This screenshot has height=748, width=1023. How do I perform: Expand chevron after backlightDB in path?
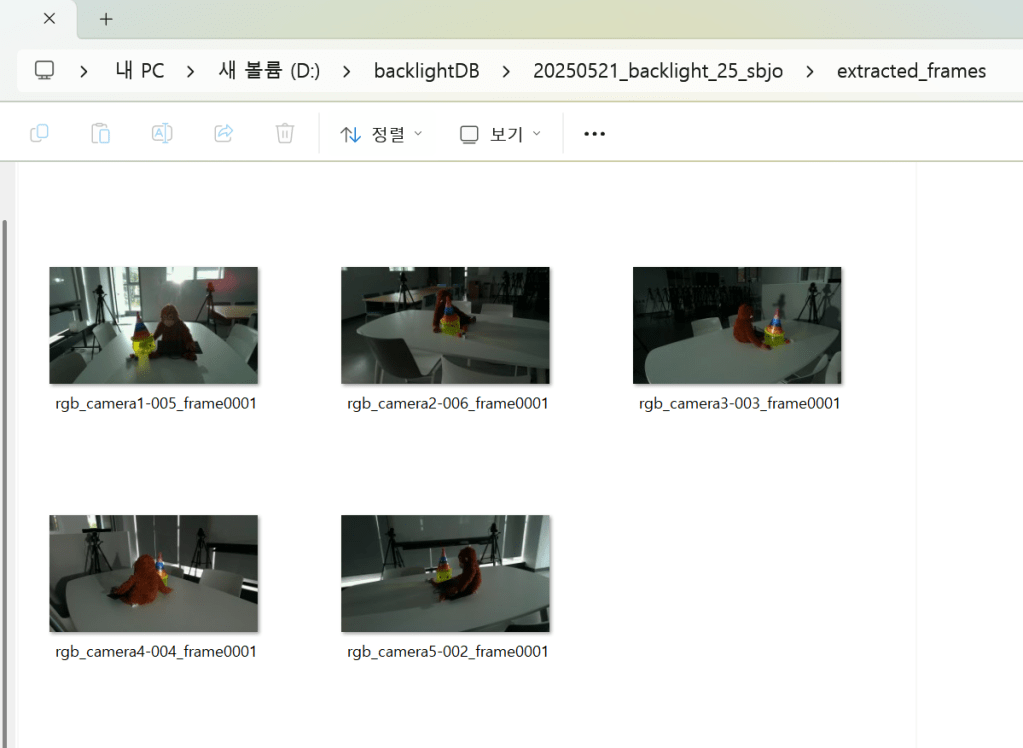point(506,71)
